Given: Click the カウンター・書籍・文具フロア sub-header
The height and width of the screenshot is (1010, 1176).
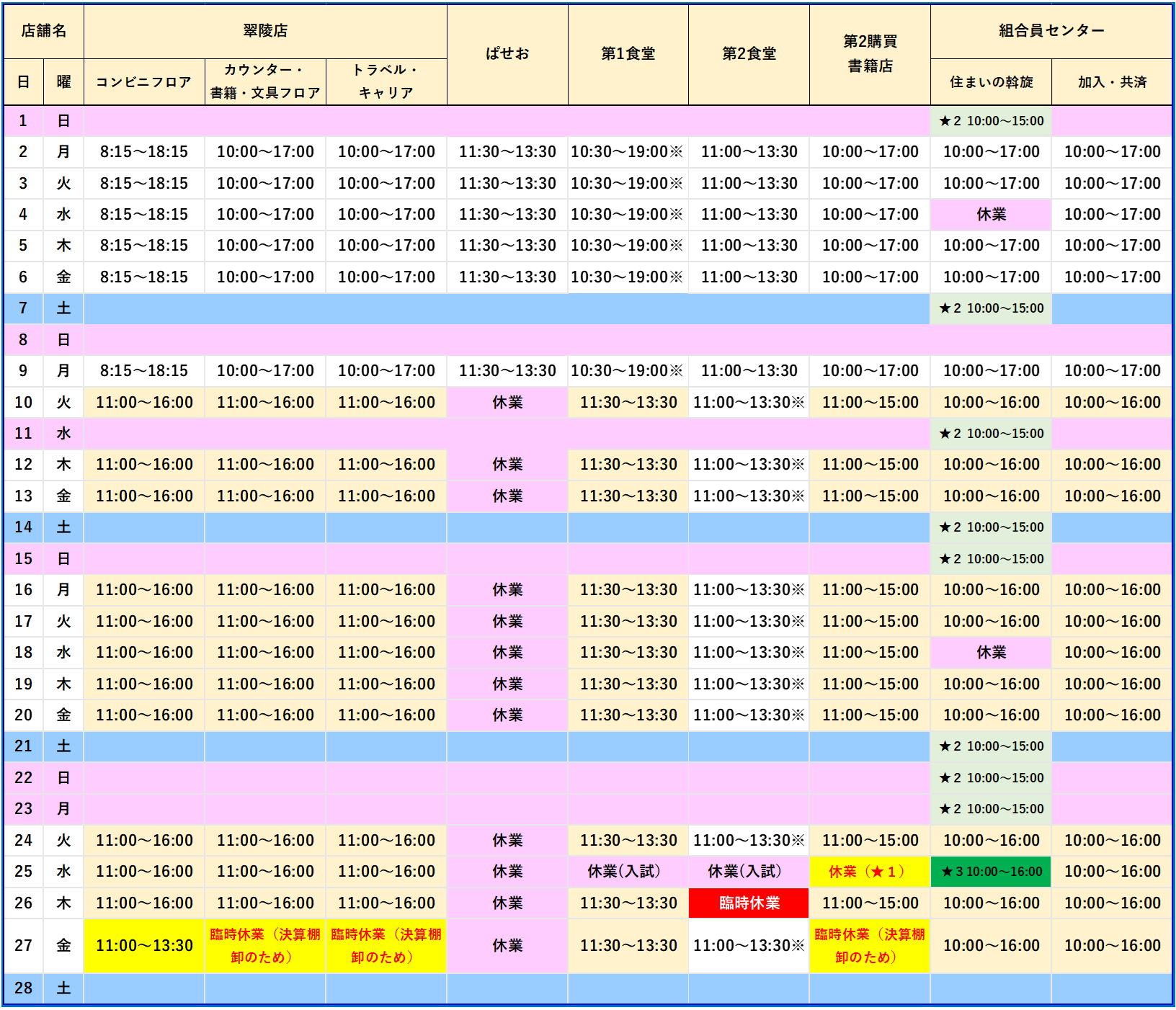Looking at the screenshot, I should [x=265, y=81].
